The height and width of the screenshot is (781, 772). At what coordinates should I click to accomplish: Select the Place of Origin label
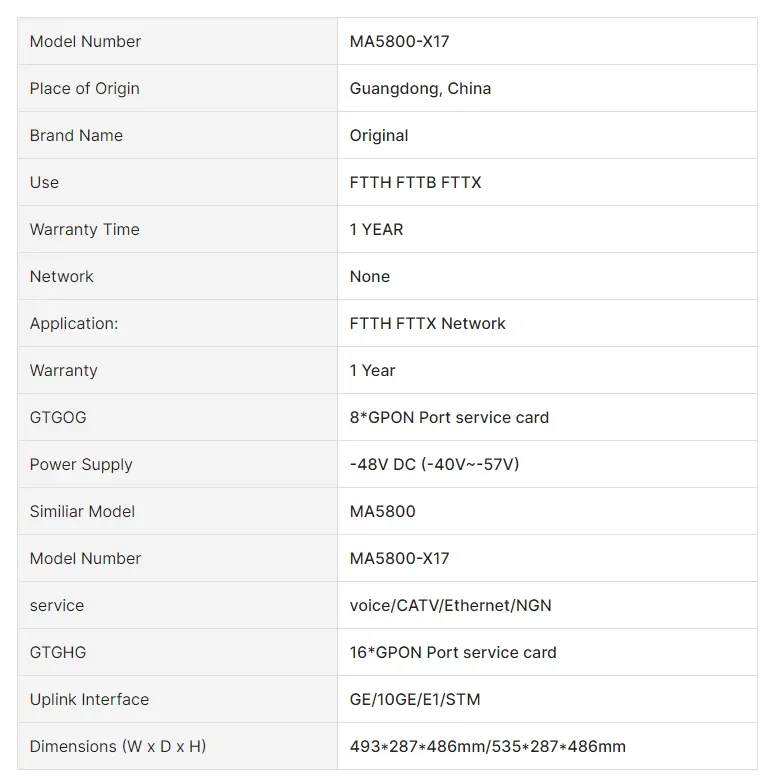coord(85,89)
